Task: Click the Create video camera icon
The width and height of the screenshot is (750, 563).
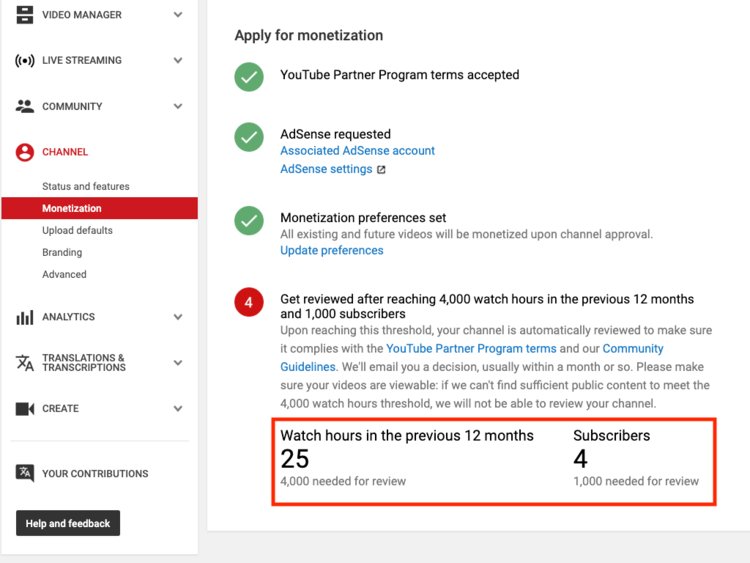Action: (25, 408)
